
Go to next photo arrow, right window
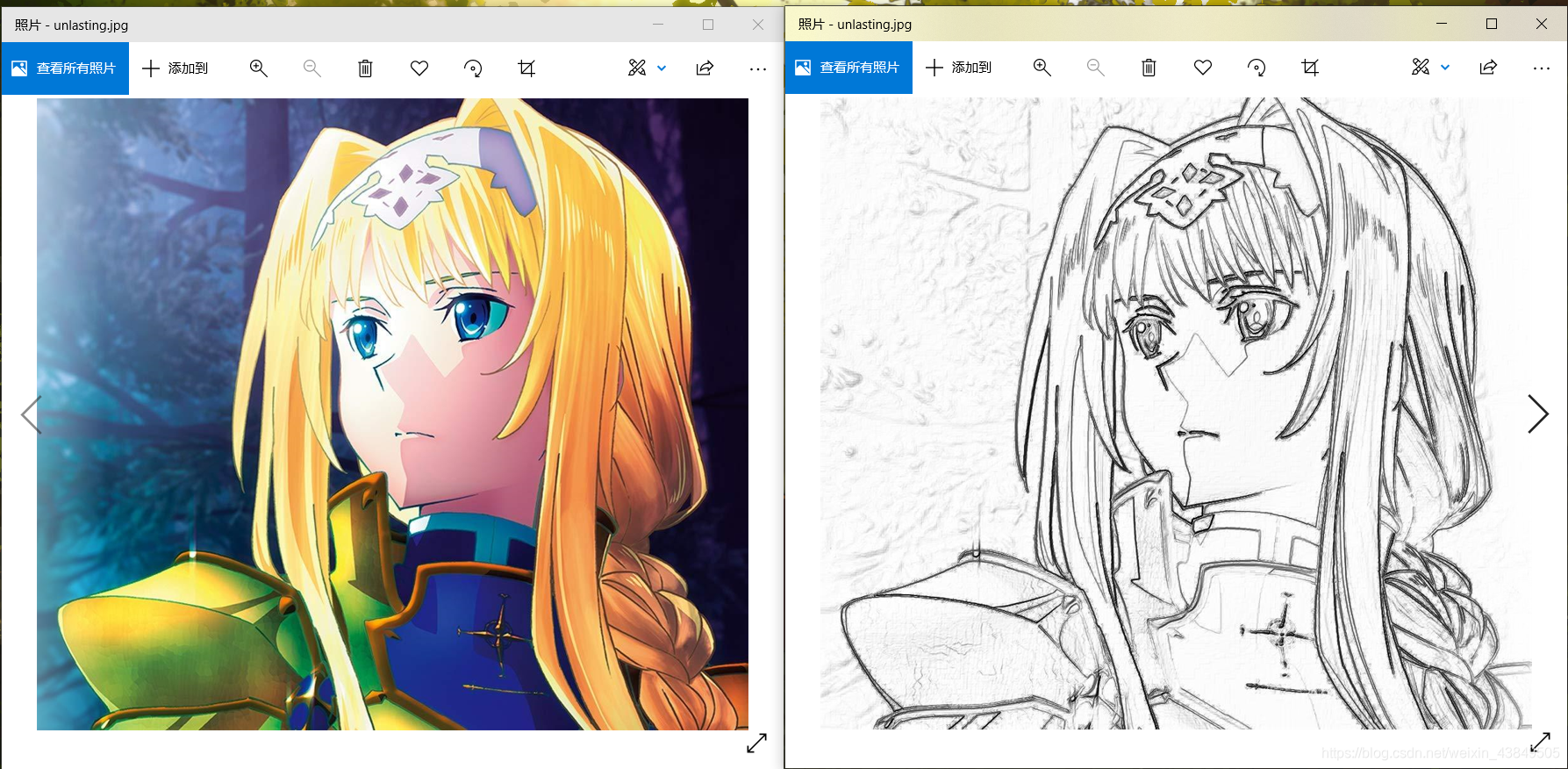1537,413
